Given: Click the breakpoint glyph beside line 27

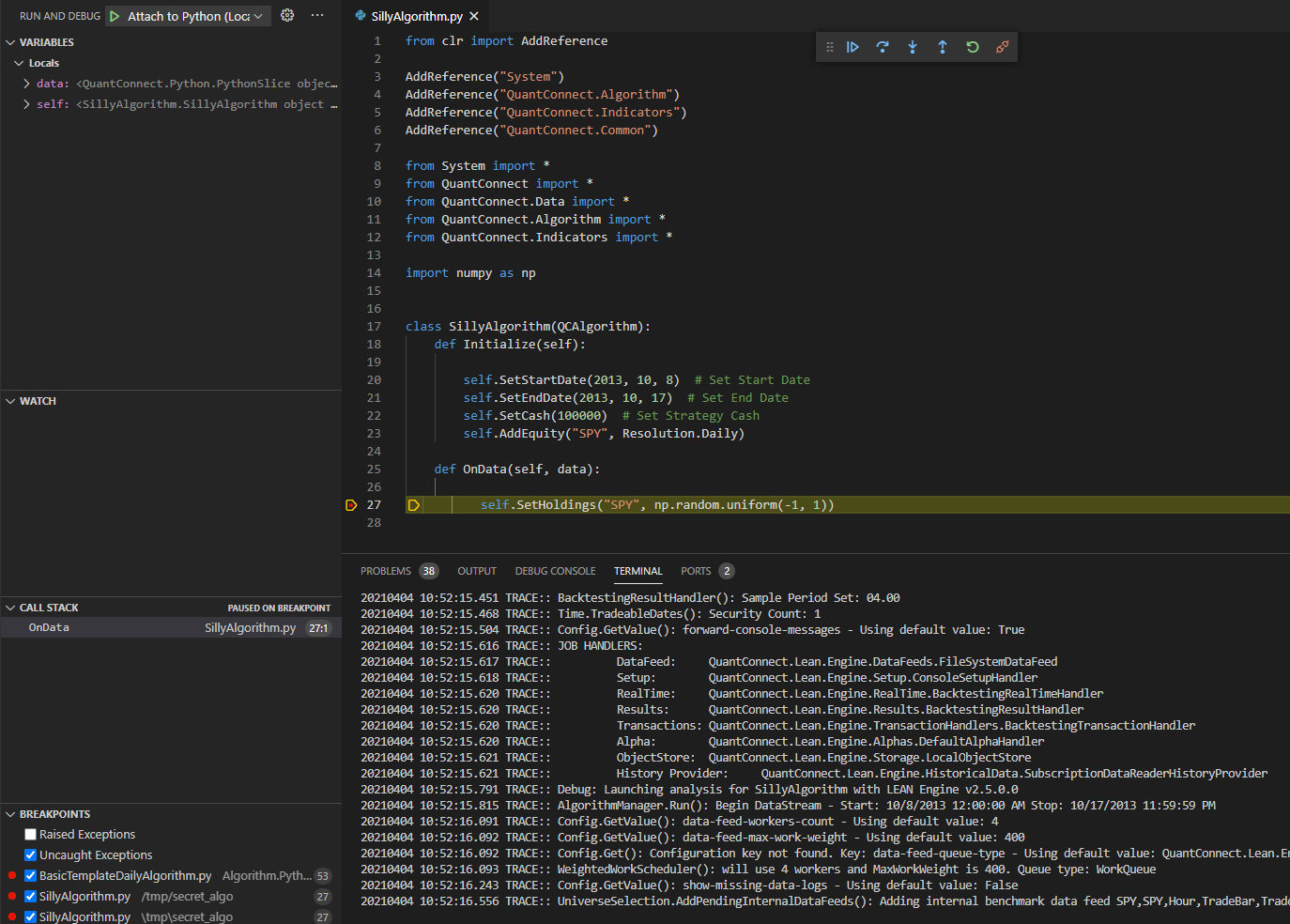Looking at the screenshot, I should [x=351, y=505].
